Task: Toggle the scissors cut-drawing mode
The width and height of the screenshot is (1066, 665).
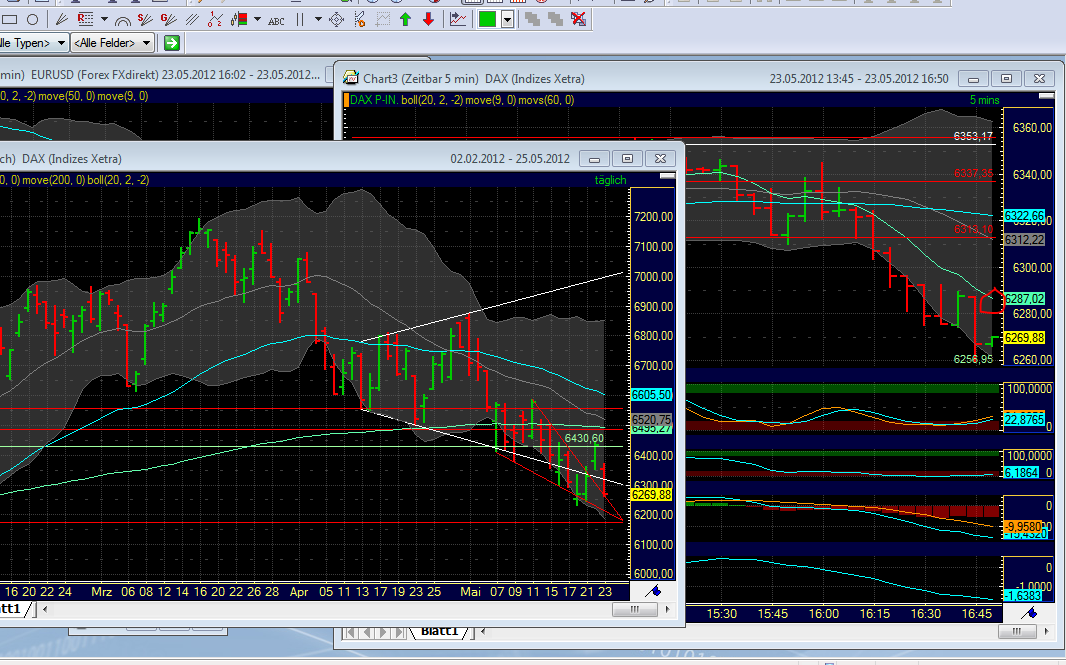Action: 359,18
